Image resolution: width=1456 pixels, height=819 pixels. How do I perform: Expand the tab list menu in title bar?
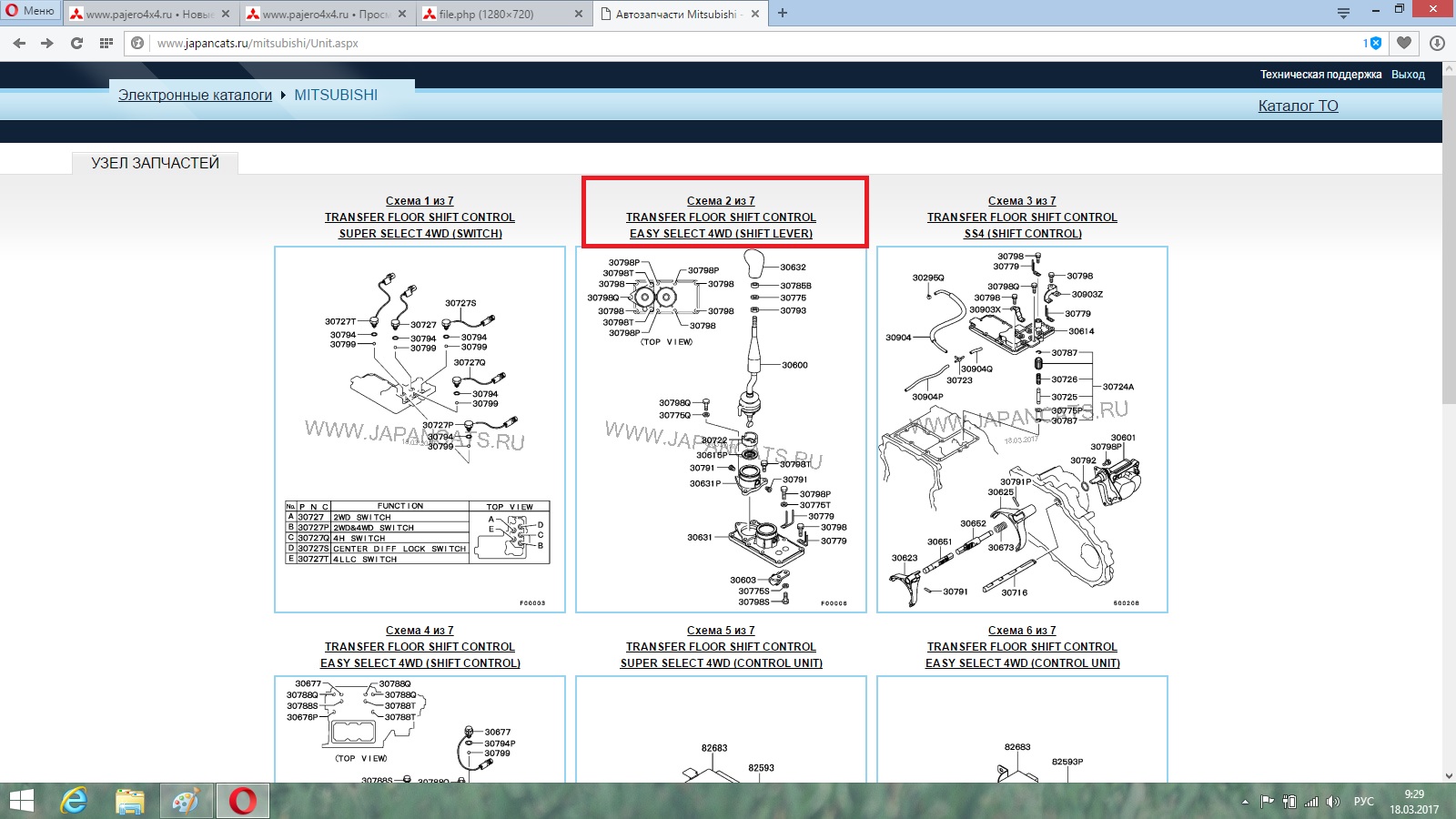pyautogui.click(x=1343, y=13)
